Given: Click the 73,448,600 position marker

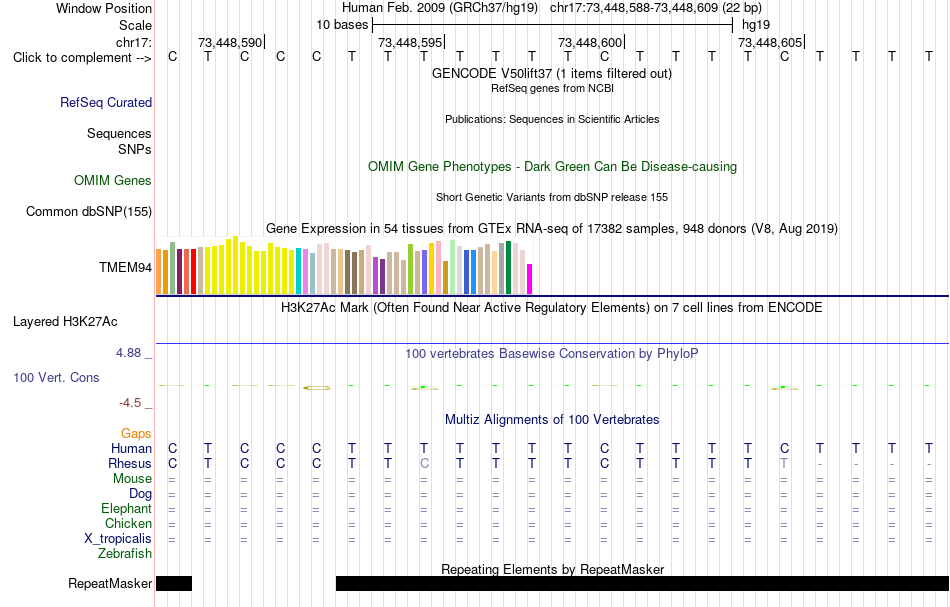Looking at the screenshot, I should pyautogui.click(x=590, y=42).
